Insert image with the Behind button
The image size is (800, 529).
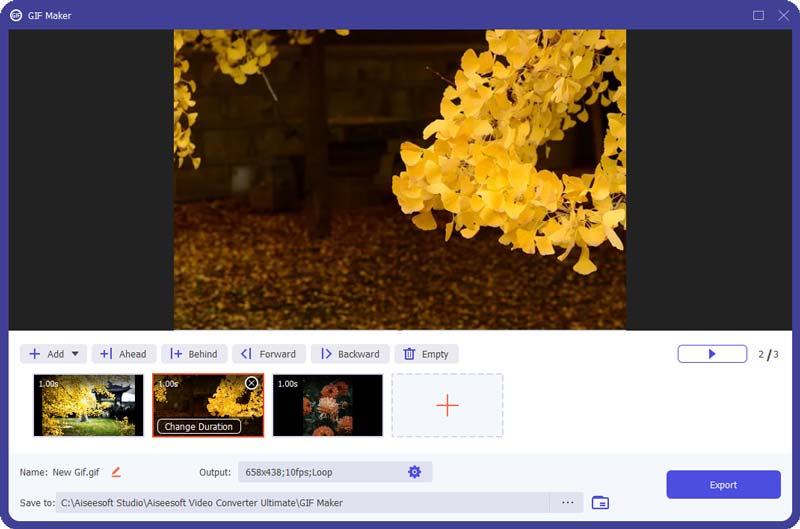tap(192, 354)
